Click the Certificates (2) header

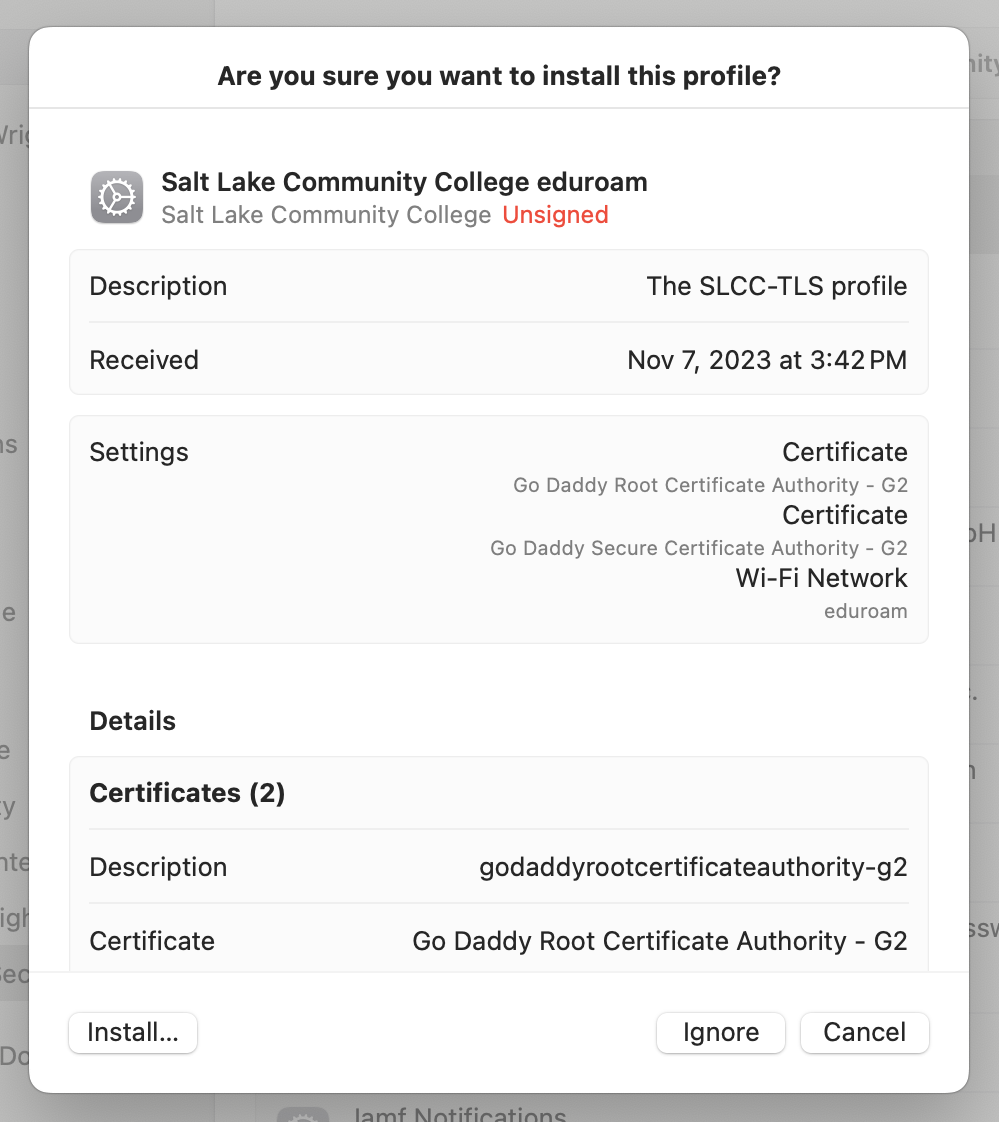[187, 793]
